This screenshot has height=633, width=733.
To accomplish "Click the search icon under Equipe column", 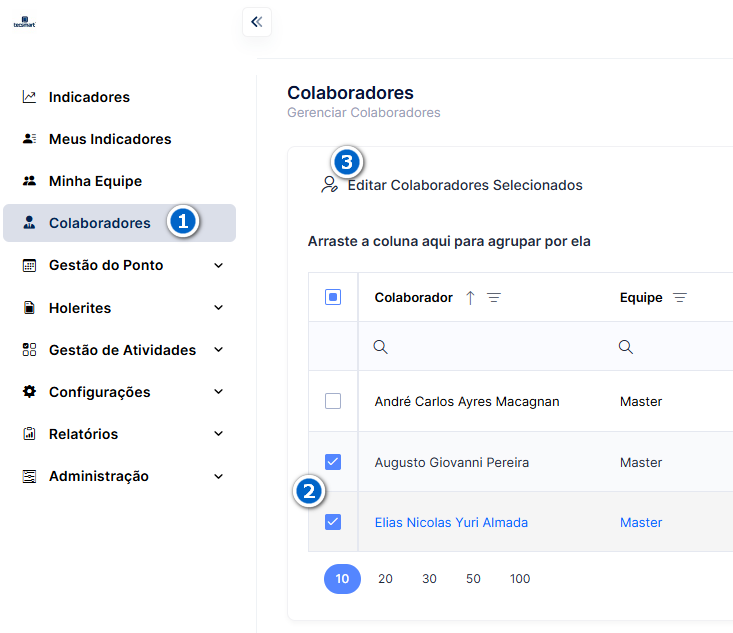I will pos(625,347).
